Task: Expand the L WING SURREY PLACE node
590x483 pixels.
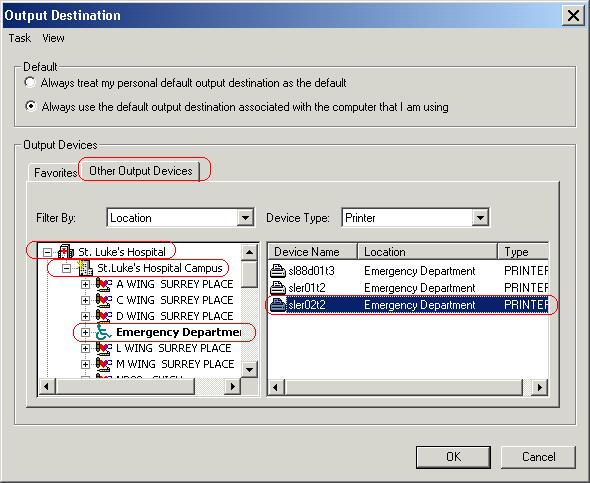Action: coord(85,348)
